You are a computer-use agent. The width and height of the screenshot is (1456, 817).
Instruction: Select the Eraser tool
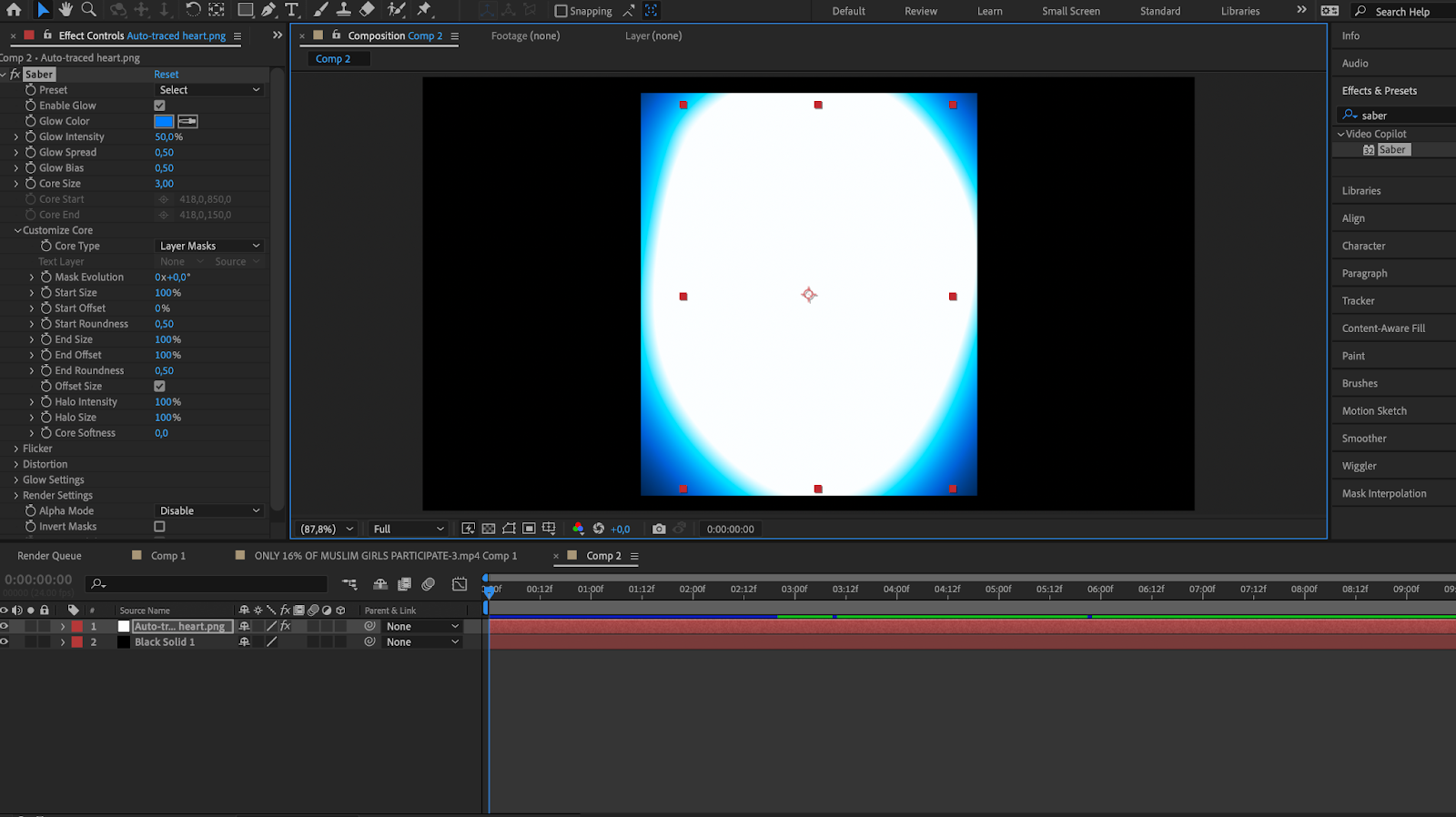pos(367,10)
